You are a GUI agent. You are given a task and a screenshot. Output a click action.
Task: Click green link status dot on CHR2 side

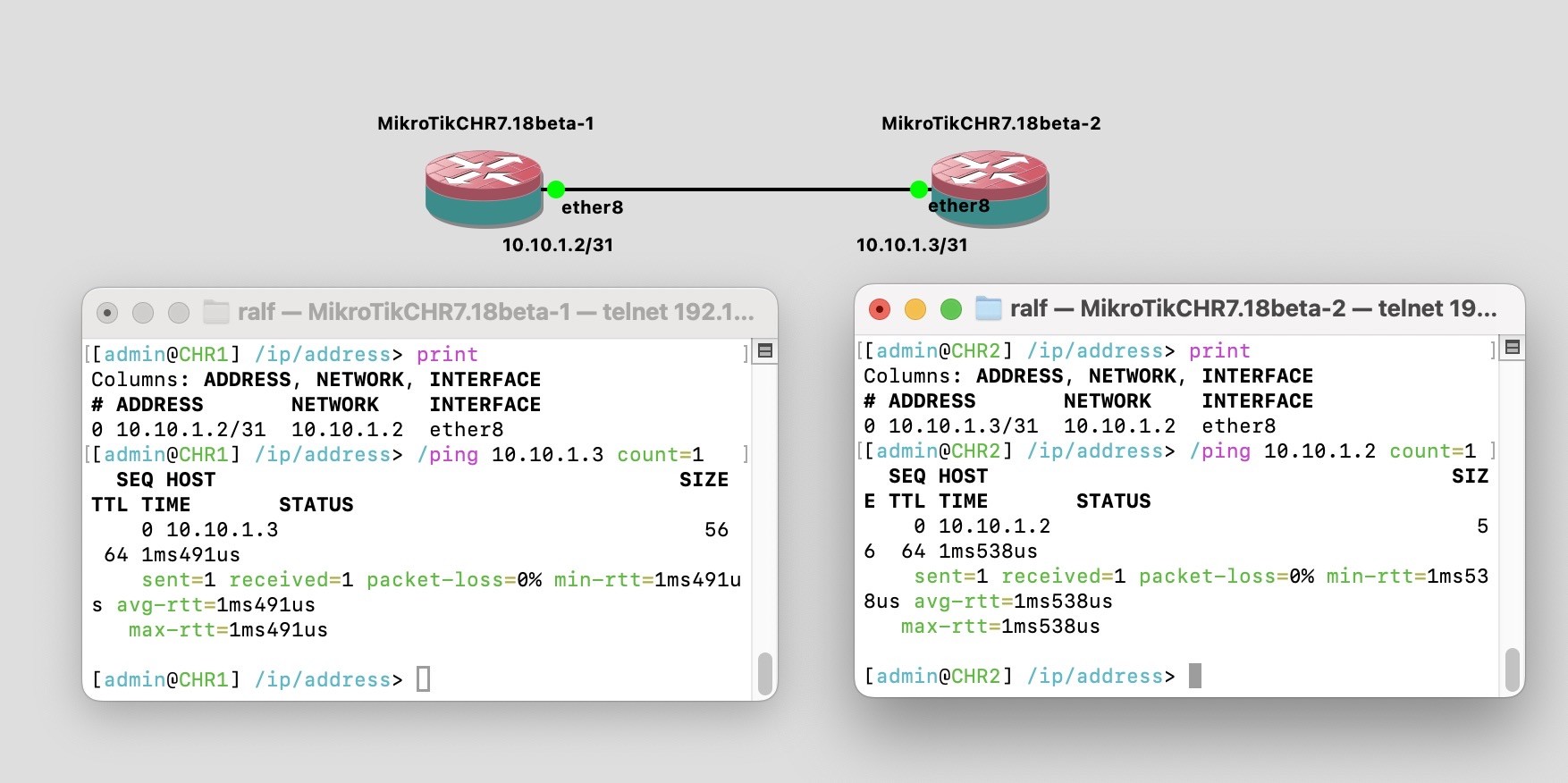tap(919, 189)
